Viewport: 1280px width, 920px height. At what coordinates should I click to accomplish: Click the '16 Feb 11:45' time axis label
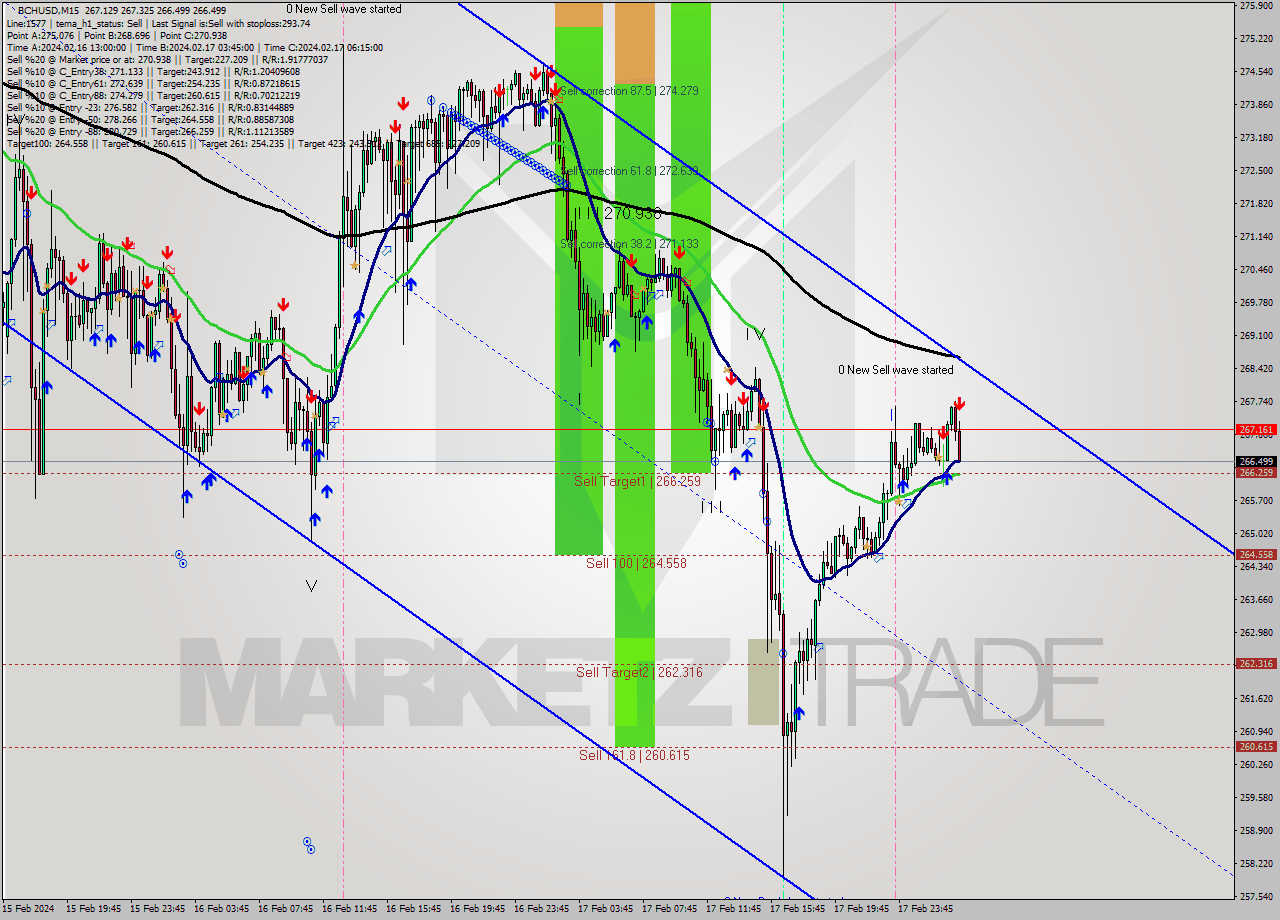point(350,910)
